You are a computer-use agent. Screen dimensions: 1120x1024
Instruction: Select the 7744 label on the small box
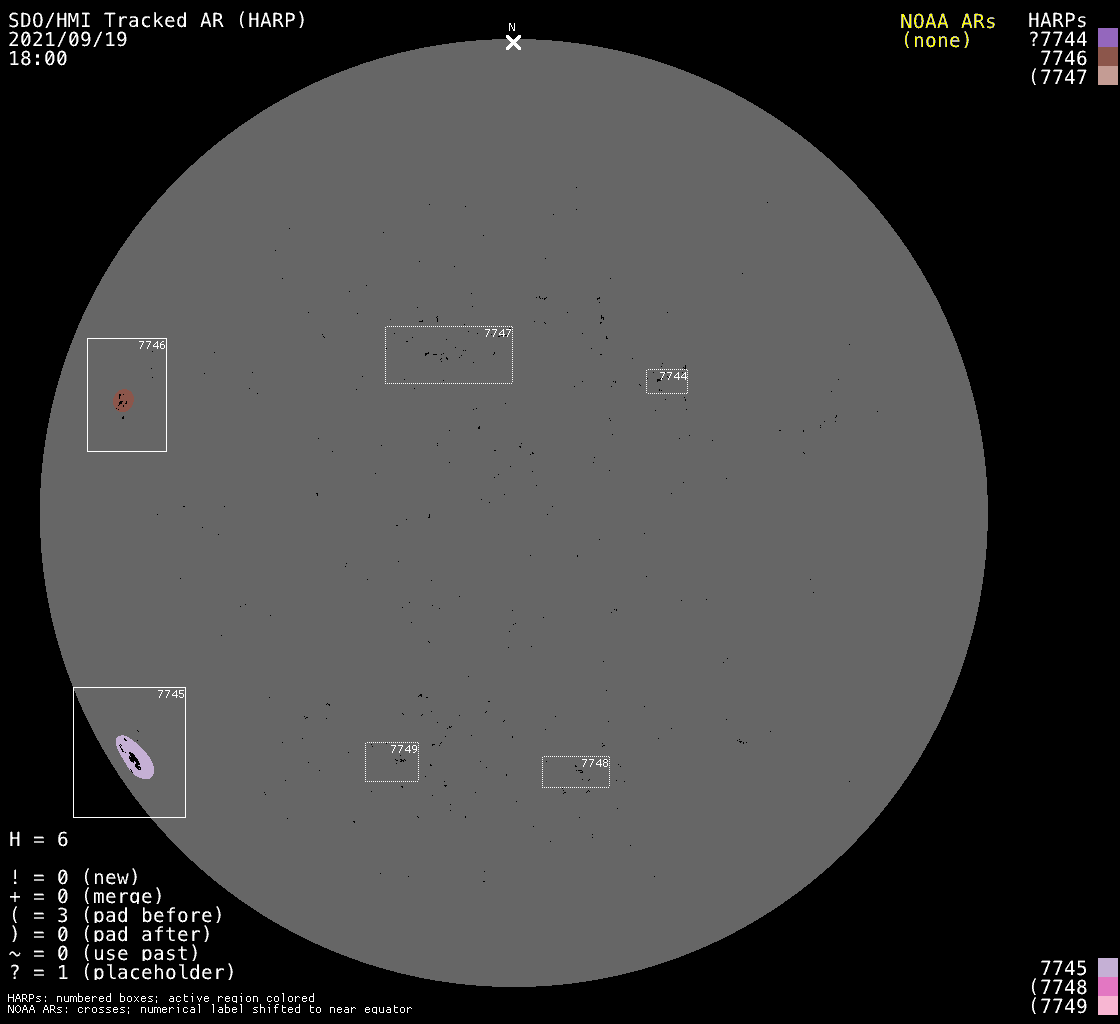pyautogui.click(x=673, y=376)
